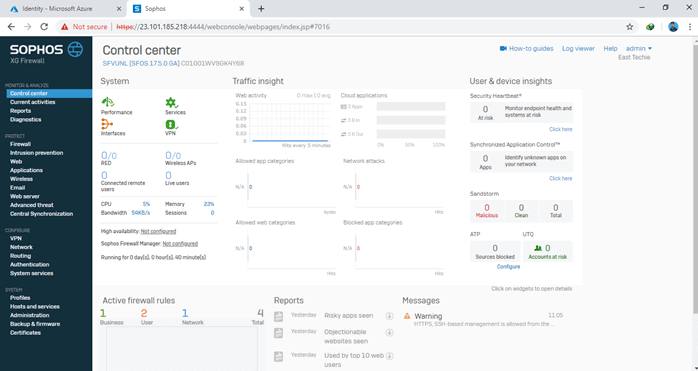The image size is (698, 371).
Task: Open the VPN status icon
Action: [x=172, y=124]
